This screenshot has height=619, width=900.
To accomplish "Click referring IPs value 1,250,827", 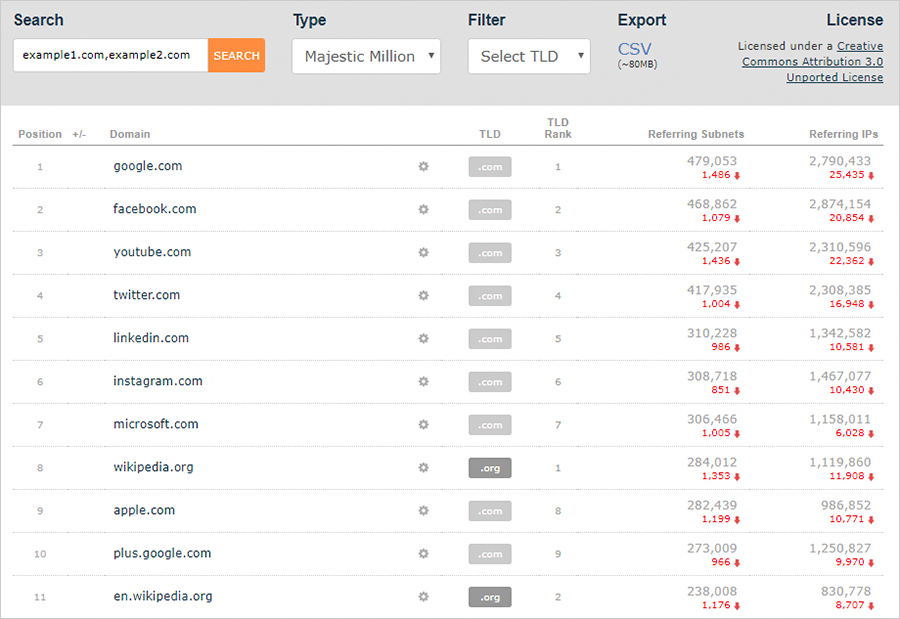I will 840,549.
